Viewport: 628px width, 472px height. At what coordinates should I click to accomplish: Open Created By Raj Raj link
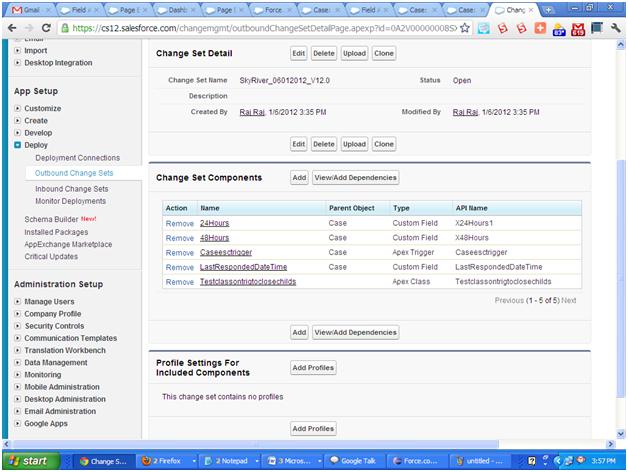[x=252, y=112]
